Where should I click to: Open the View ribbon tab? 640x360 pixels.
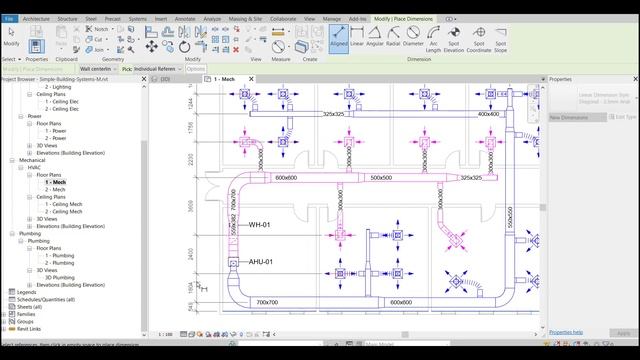pyautogui.click(x=309, y=19)
